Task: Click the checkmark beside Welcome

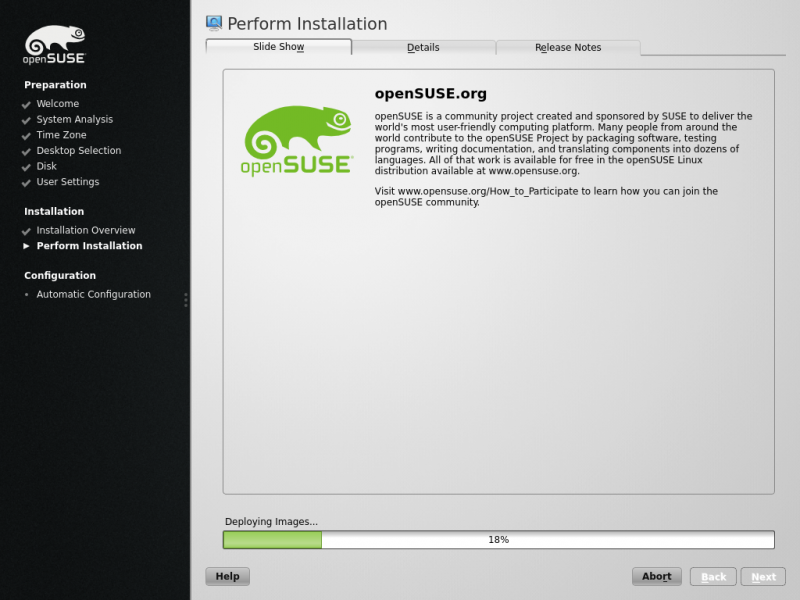Action: pos(26,105)
